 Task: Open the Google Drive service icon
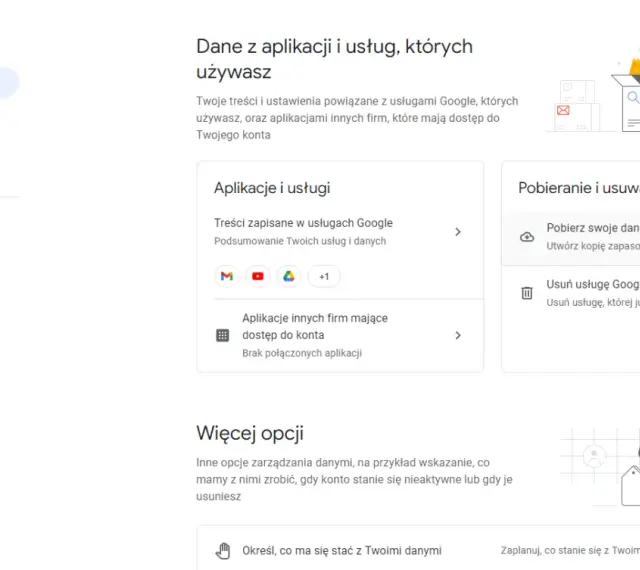tap(289, 276)
